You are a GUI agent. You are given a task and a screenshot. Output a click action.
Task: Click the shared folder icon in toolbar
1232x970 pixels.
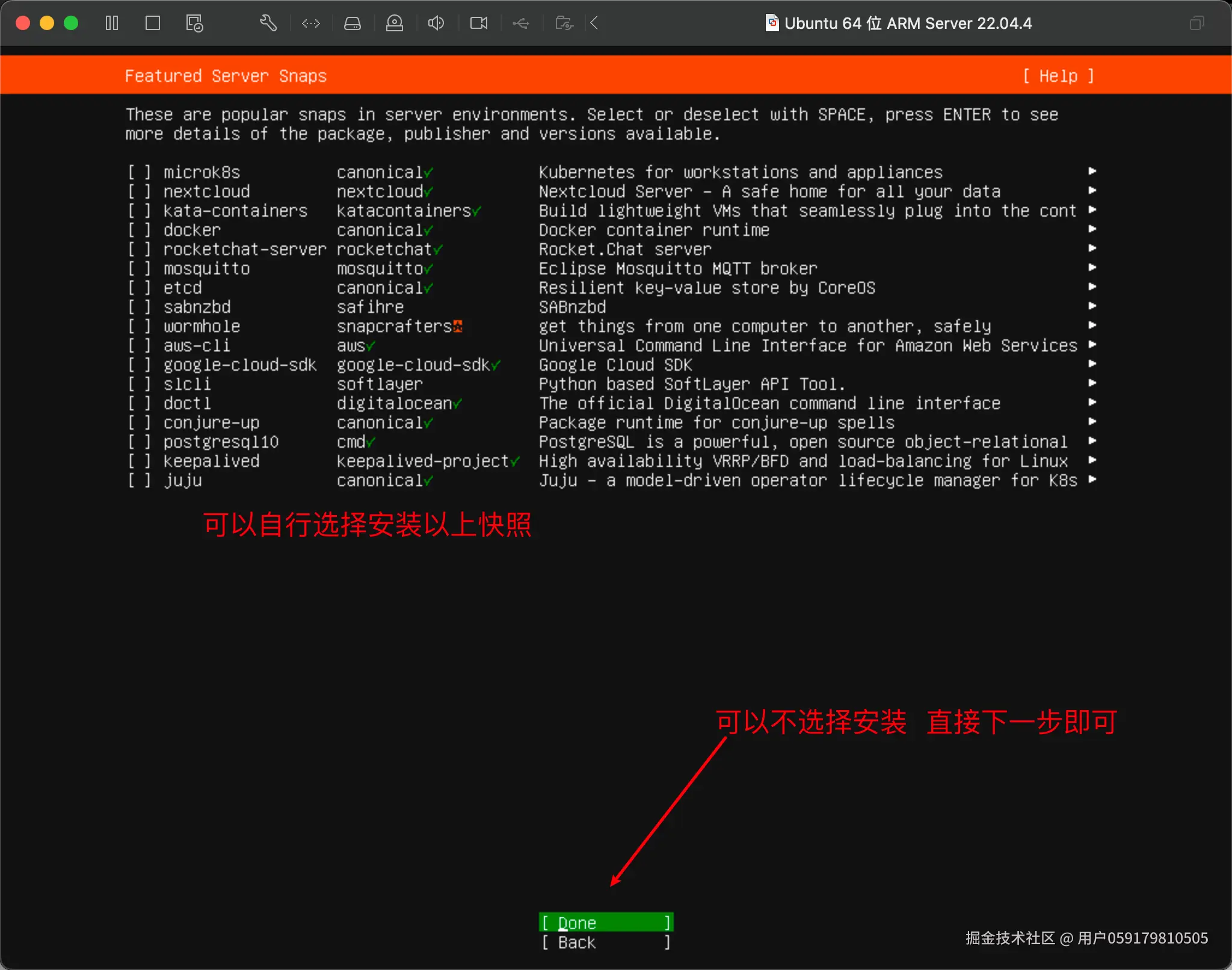tap(564, 23)
